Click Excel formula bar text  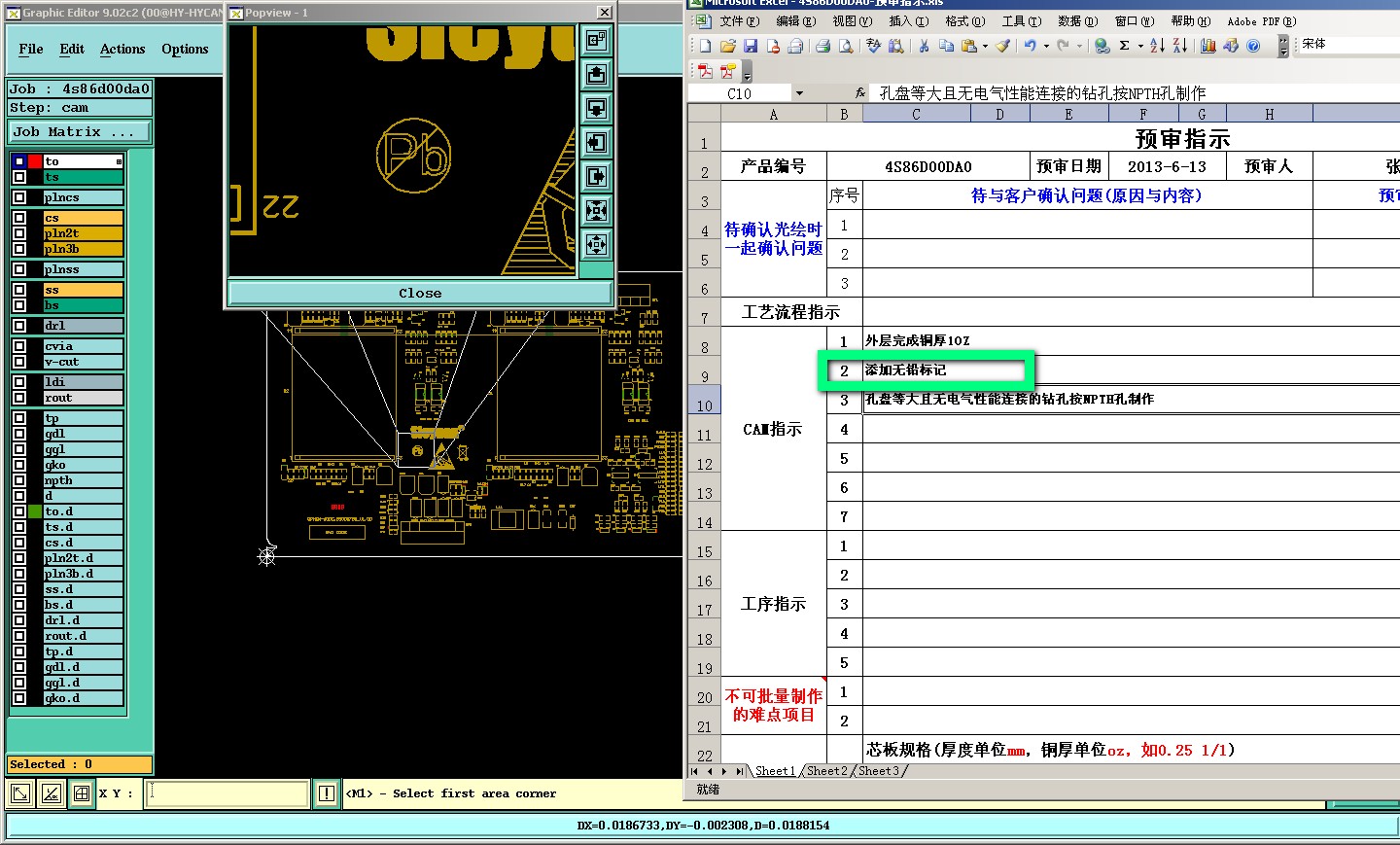coord(1042,93)
